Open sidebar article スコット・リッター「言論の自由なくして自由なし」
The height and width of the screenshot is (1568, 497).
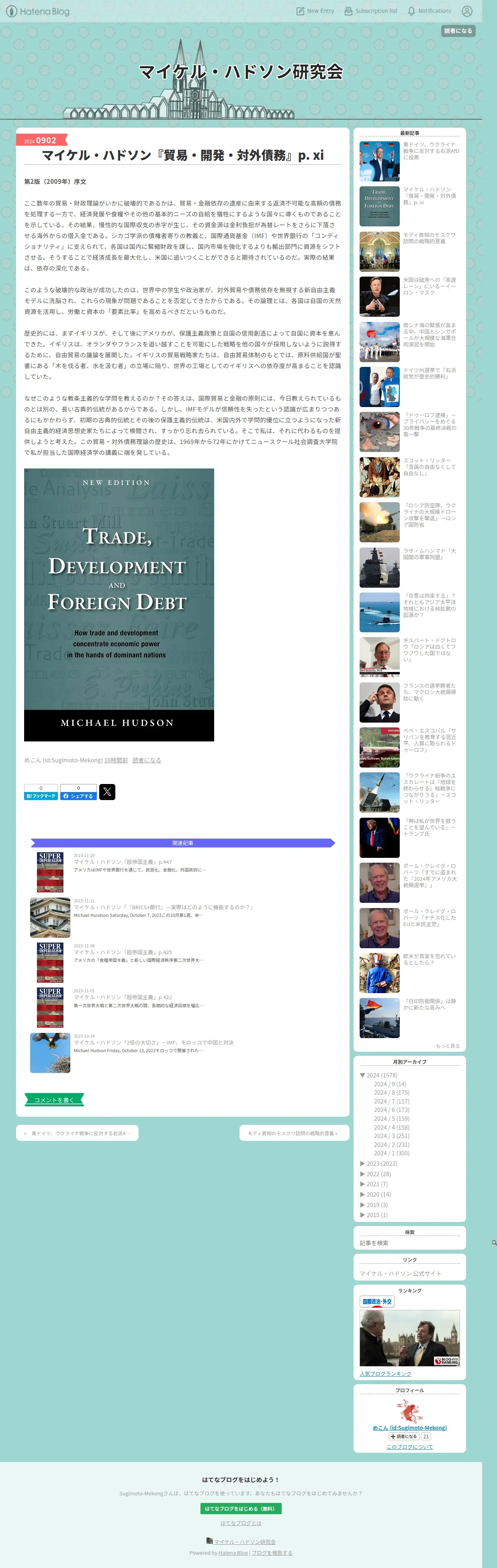[430, 467]
